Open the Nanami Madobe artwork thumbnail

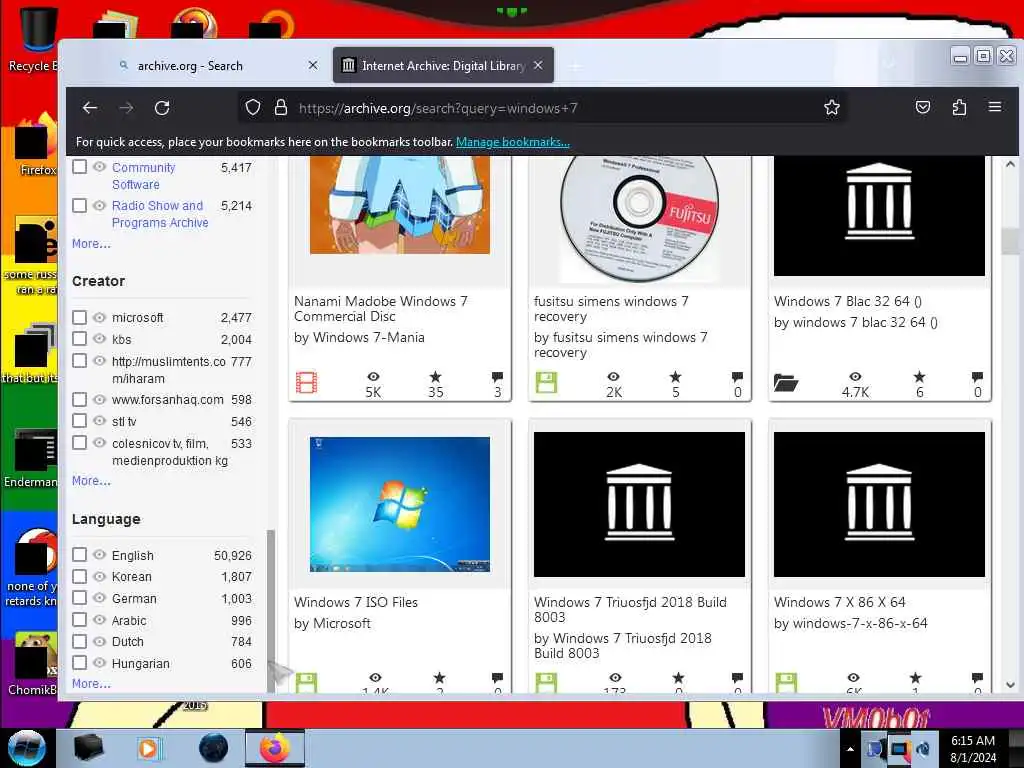[x=400, y=204]
